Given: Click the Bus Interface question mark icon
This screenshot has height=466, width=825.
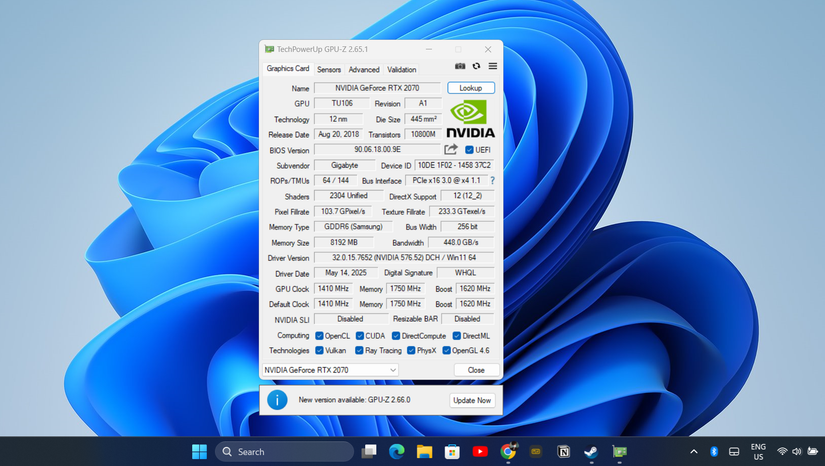Looking at the screenshot, I should coord(492,181).
